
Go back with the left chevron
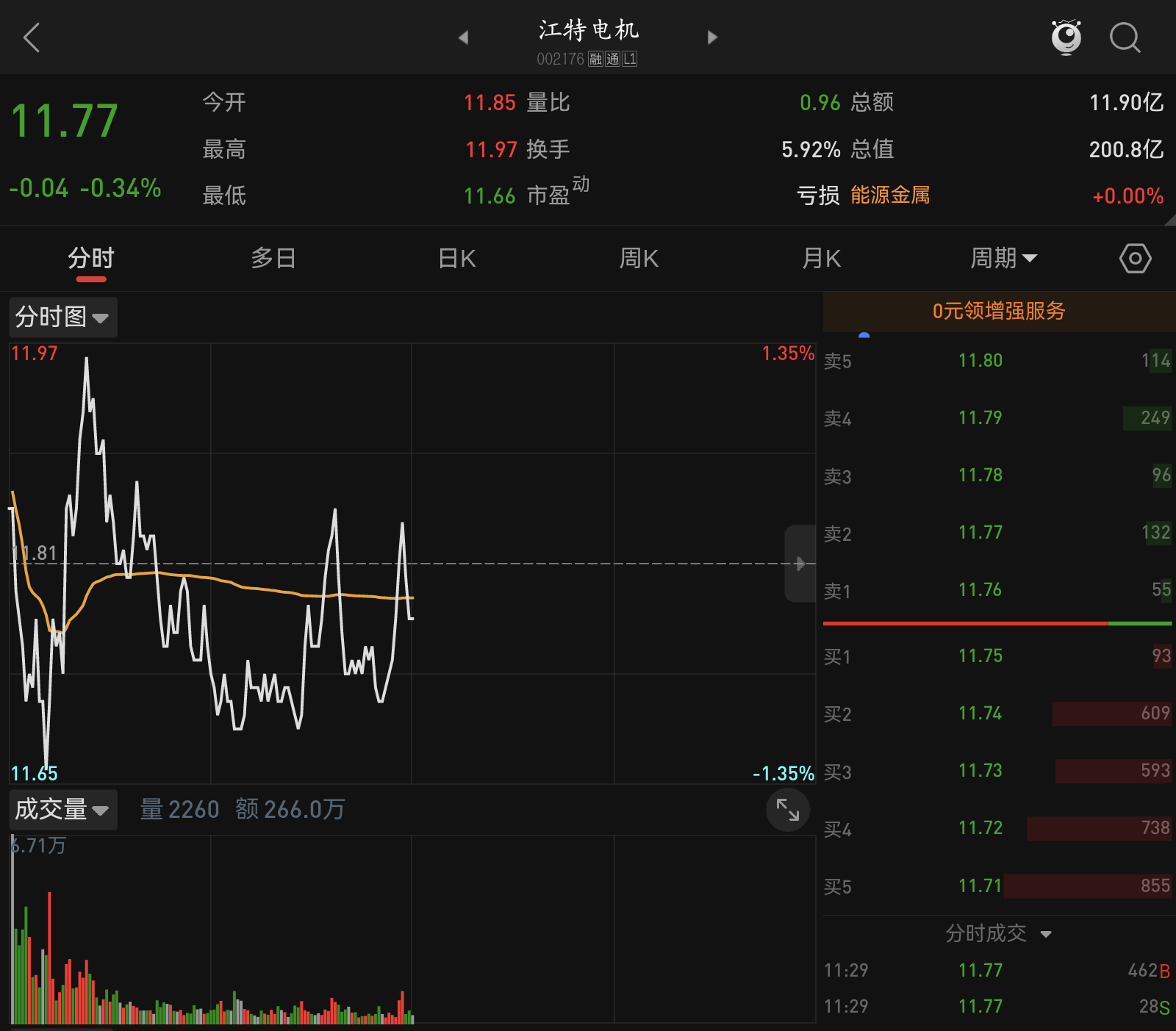[31, 37]
